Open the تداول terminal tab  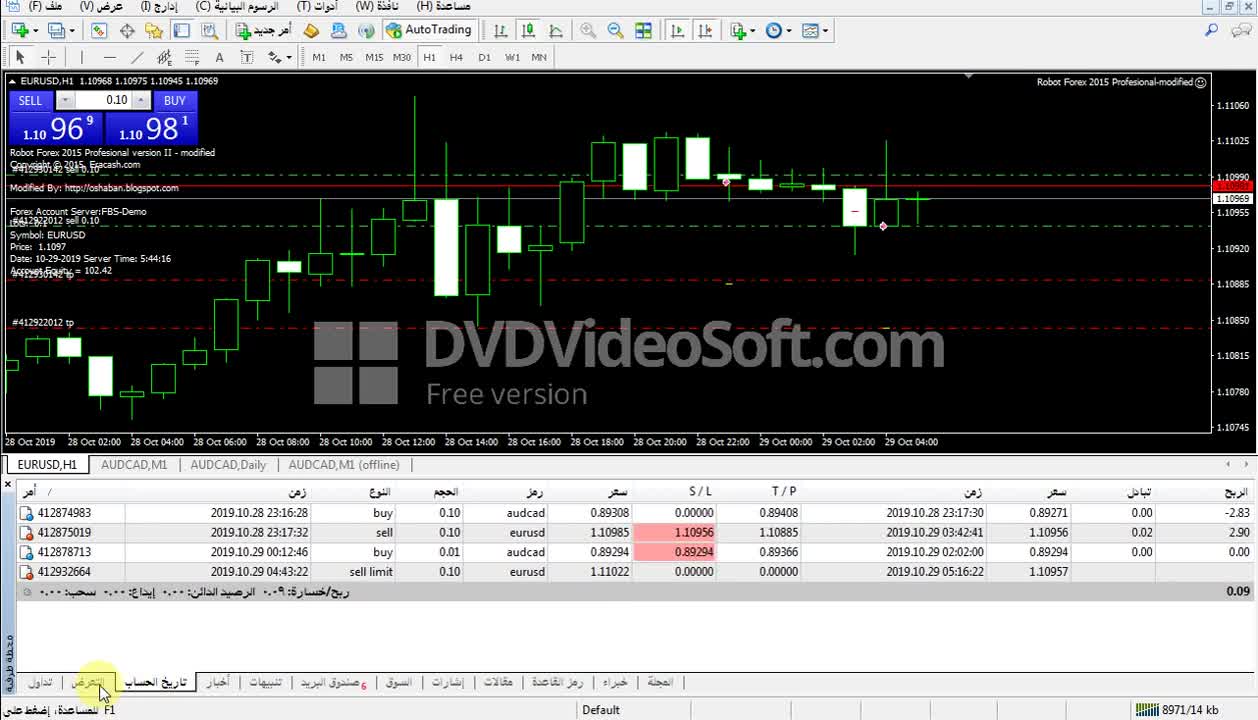(x=40, y=682)
